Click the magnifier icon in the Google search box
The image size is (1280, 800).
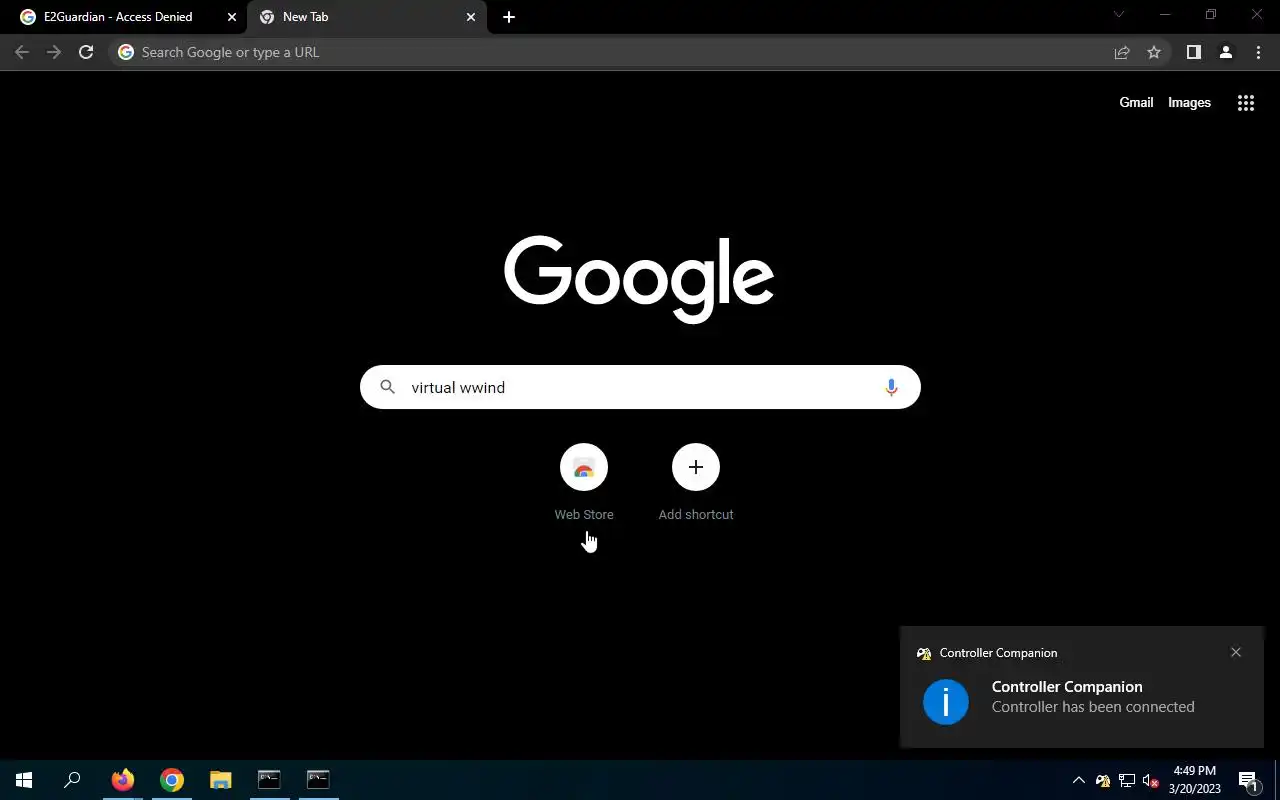click(388, 387)
